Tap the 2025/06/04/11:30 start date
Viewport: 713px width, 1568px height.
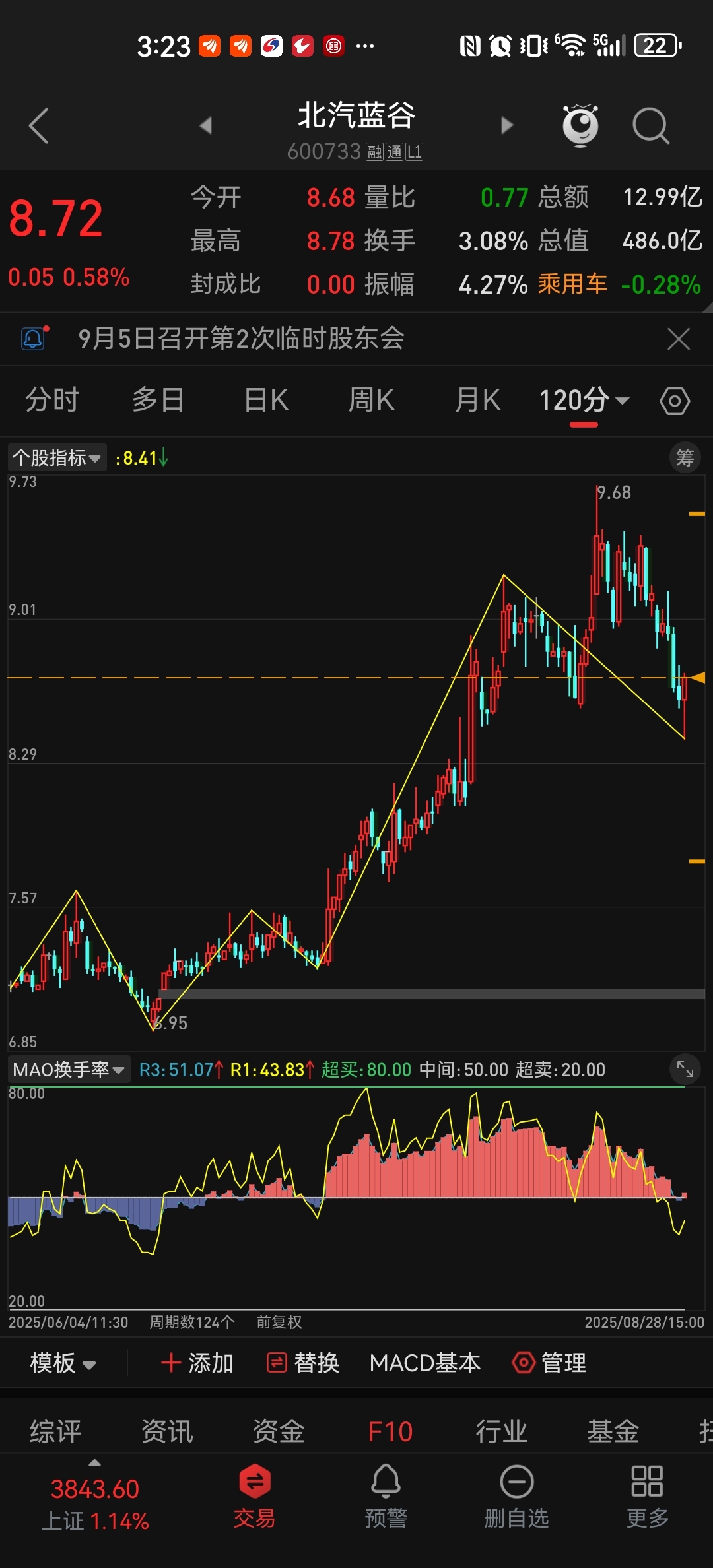pos(68,1323)
